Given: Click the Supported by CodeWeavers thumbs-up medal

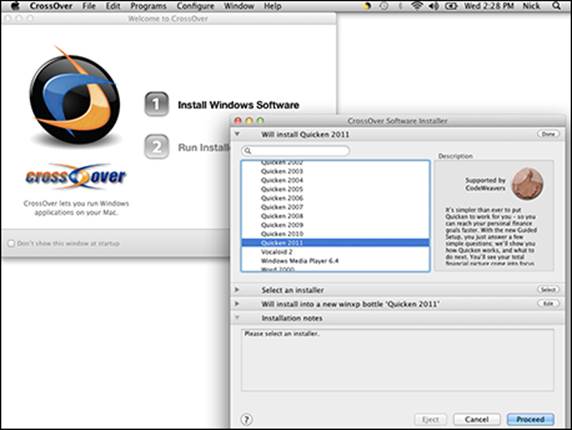Looking at the screenshot, I should tap(527, 184).
